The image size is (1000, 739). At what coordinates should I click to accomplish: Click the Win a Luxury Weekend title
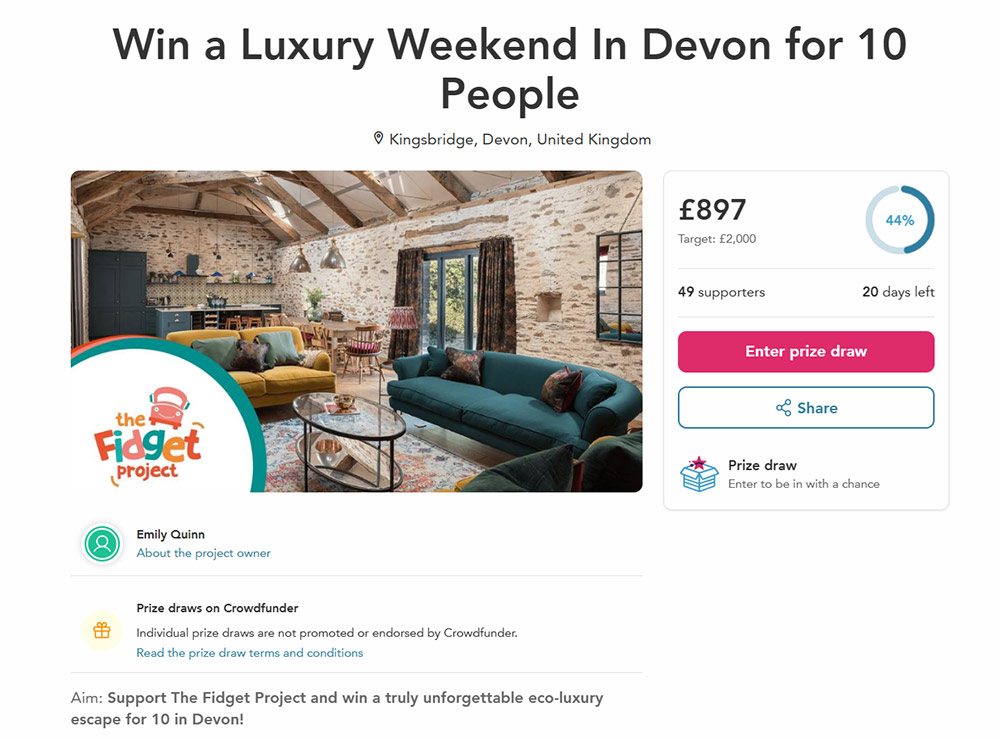(x=510, y=69)
